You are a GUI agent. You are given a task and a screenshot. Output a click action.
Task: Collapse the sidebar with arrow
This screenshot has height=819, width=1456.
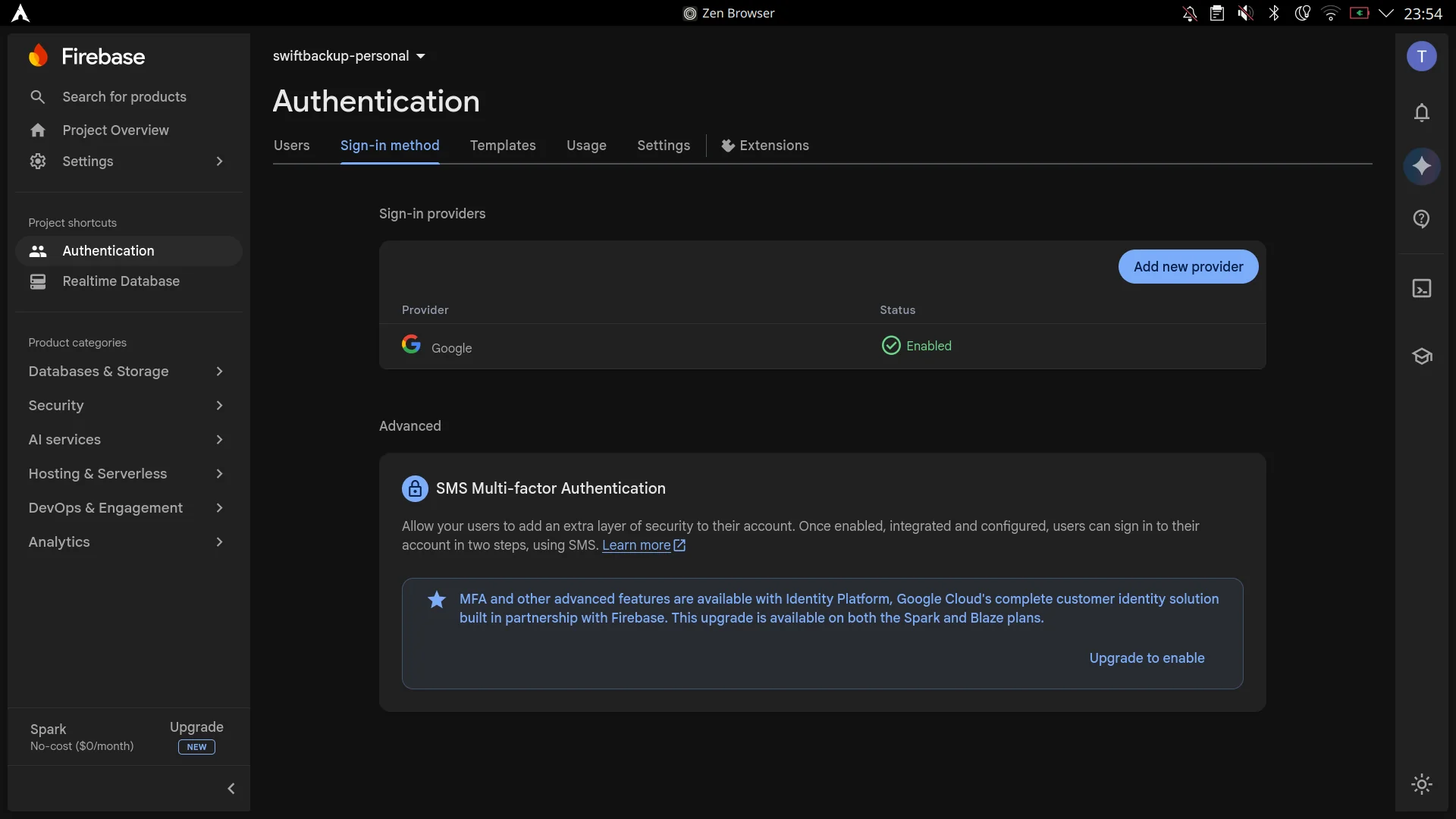coord(231,789)
